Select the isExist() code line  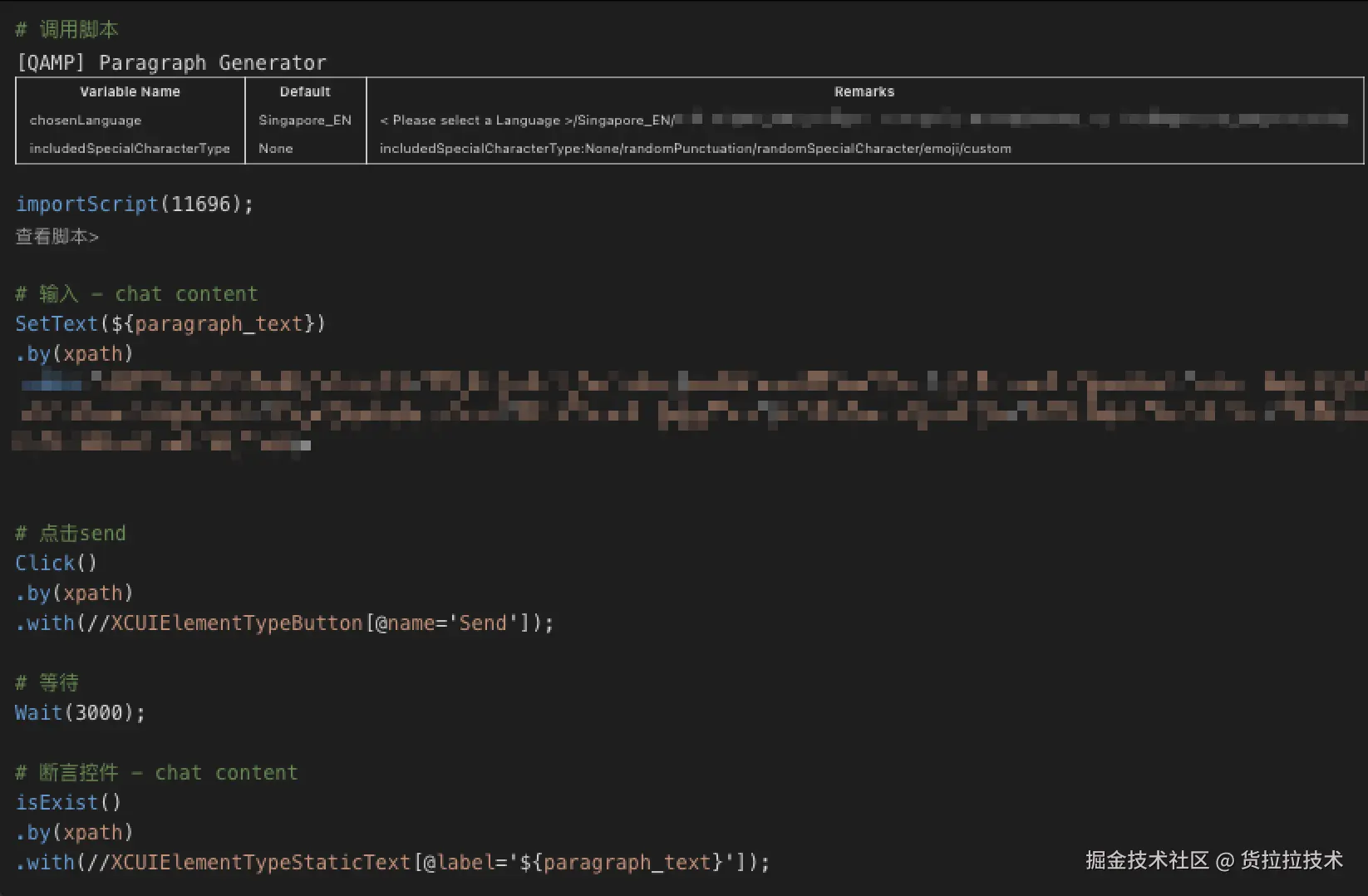pyautogui.click(x=69, y=803)
